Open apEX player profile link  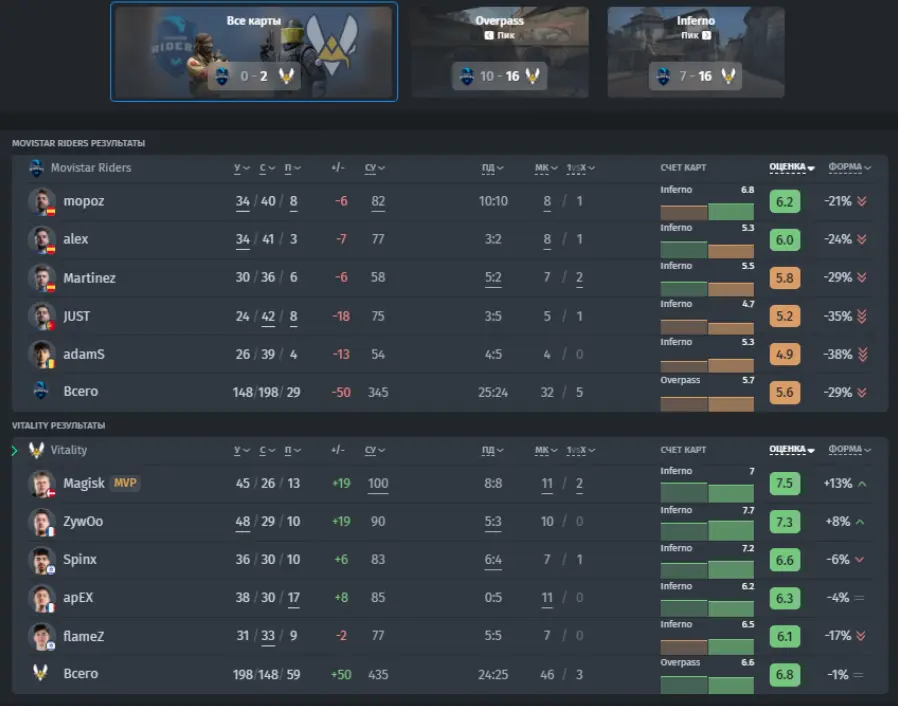pos(78,598)
